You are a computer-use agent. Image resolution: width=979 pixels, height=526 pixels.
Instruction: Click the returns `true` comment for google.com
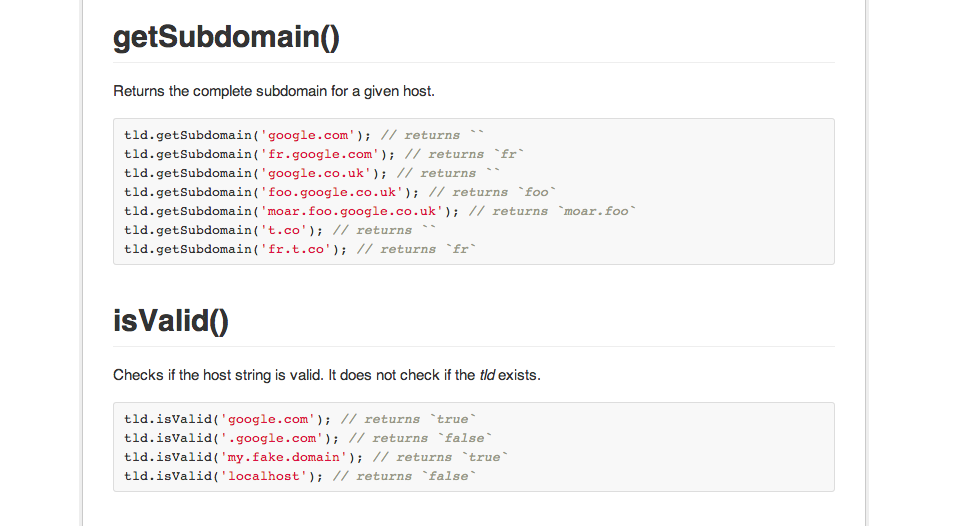408,419
